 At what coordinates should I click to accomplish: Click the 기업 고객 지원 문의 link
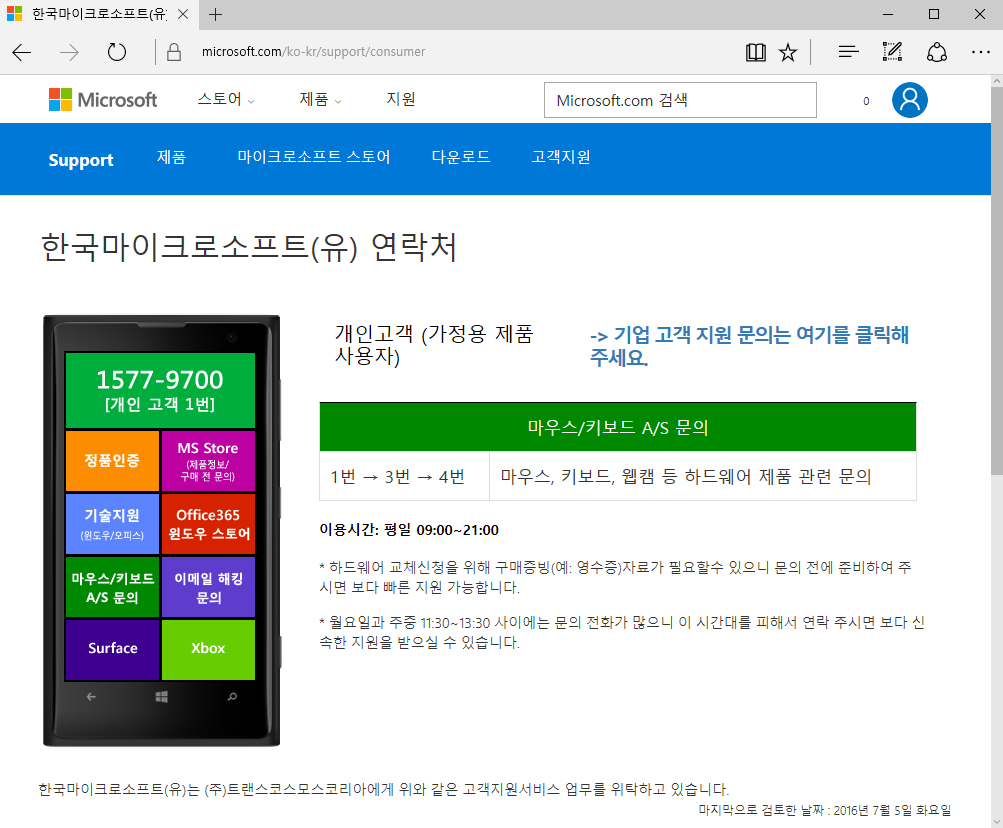tap(749, 346)
